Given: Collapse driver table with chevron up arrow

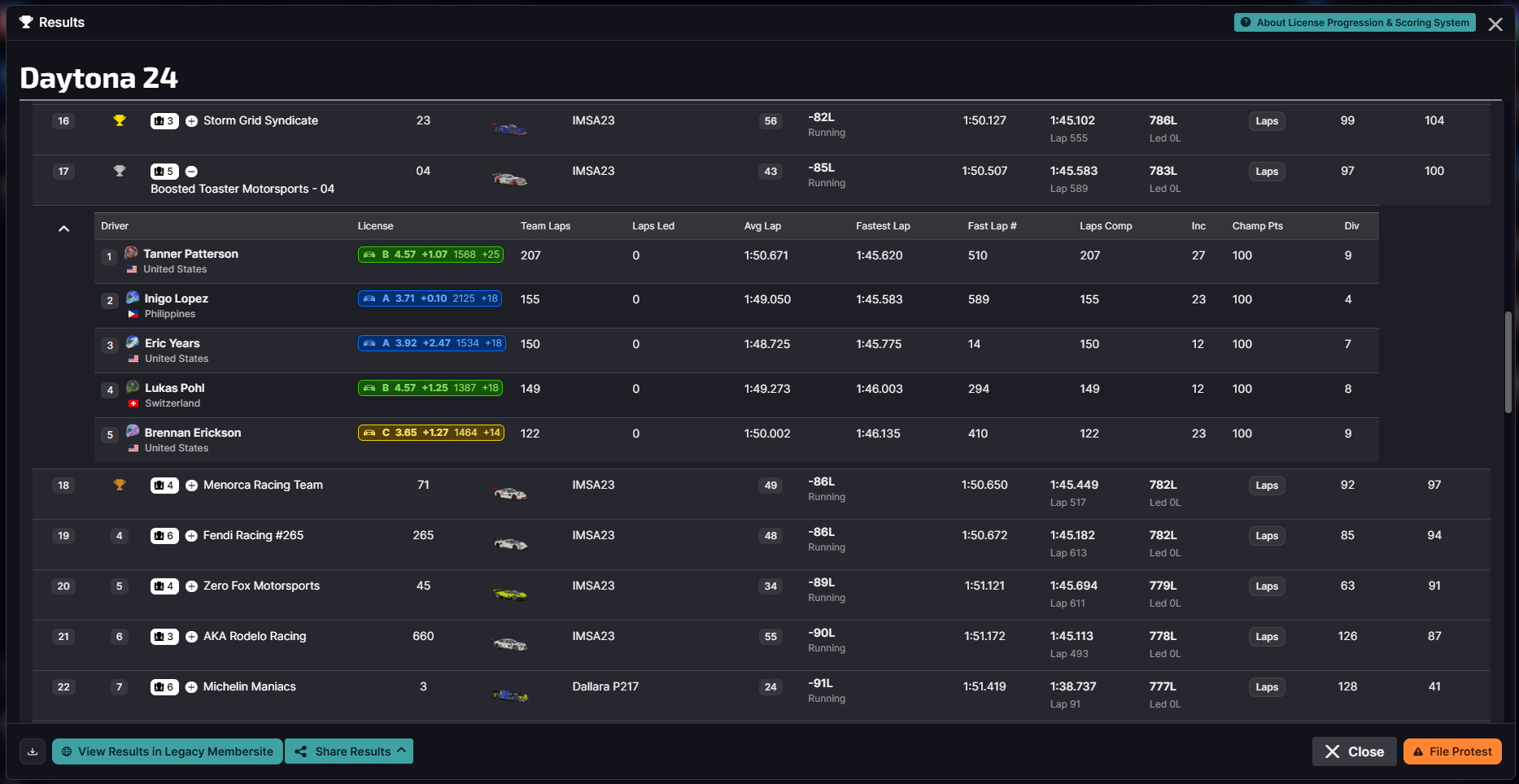Looking at the screenshot, I should [63, 229].
